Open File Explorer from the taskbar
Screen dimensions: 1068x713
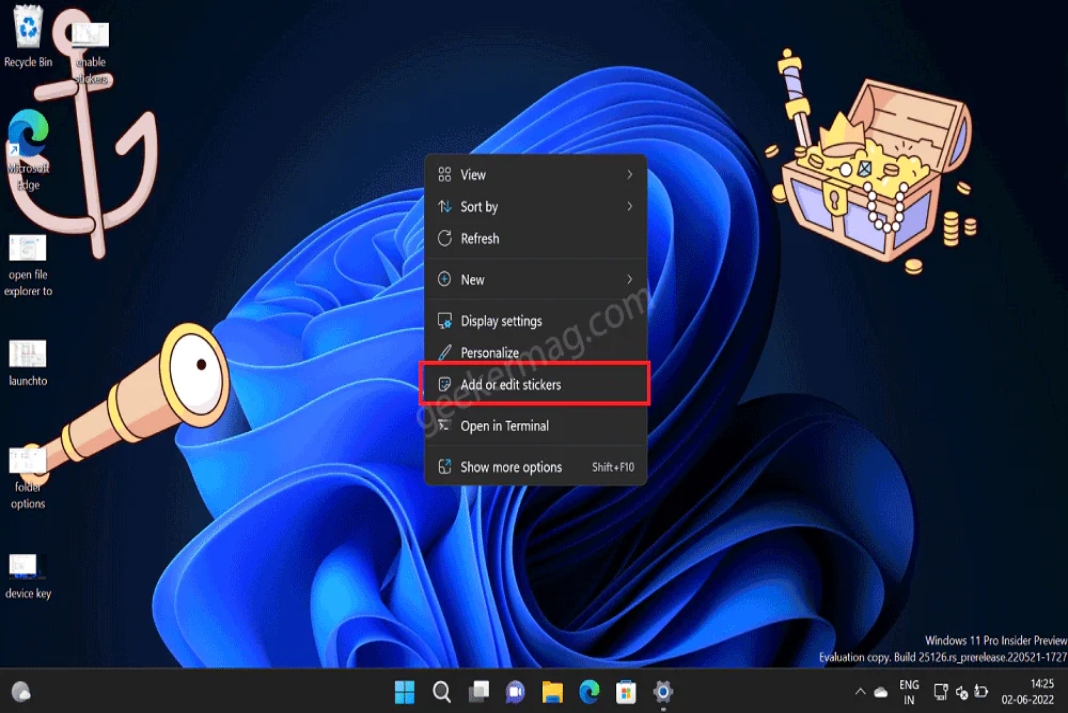[551, 691]
